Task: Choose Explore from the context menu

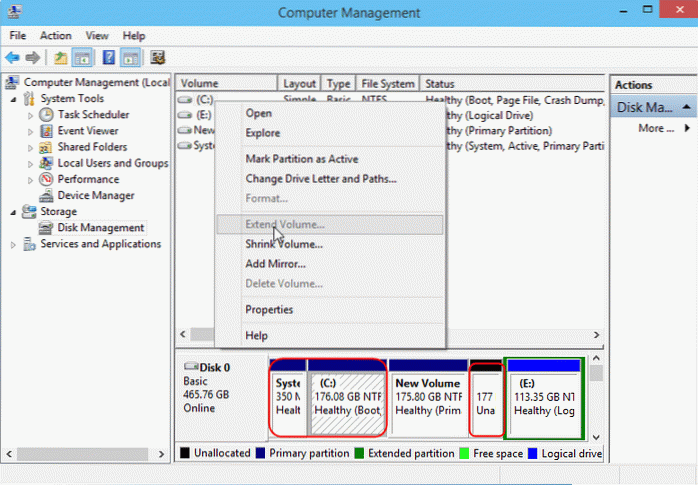Action: (x=329, y=133)
